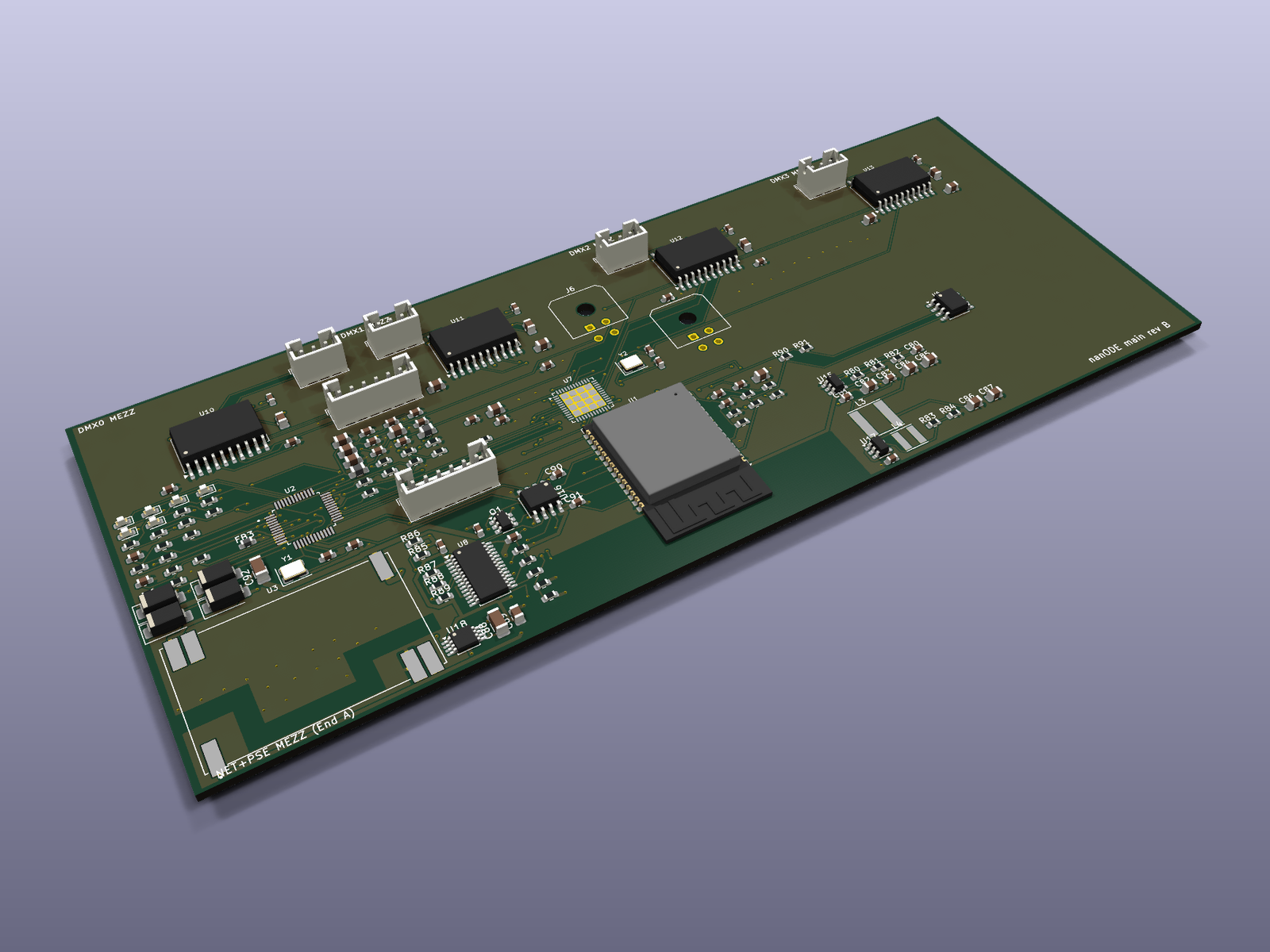Click the U3 silkscreen label

point(271,589)
